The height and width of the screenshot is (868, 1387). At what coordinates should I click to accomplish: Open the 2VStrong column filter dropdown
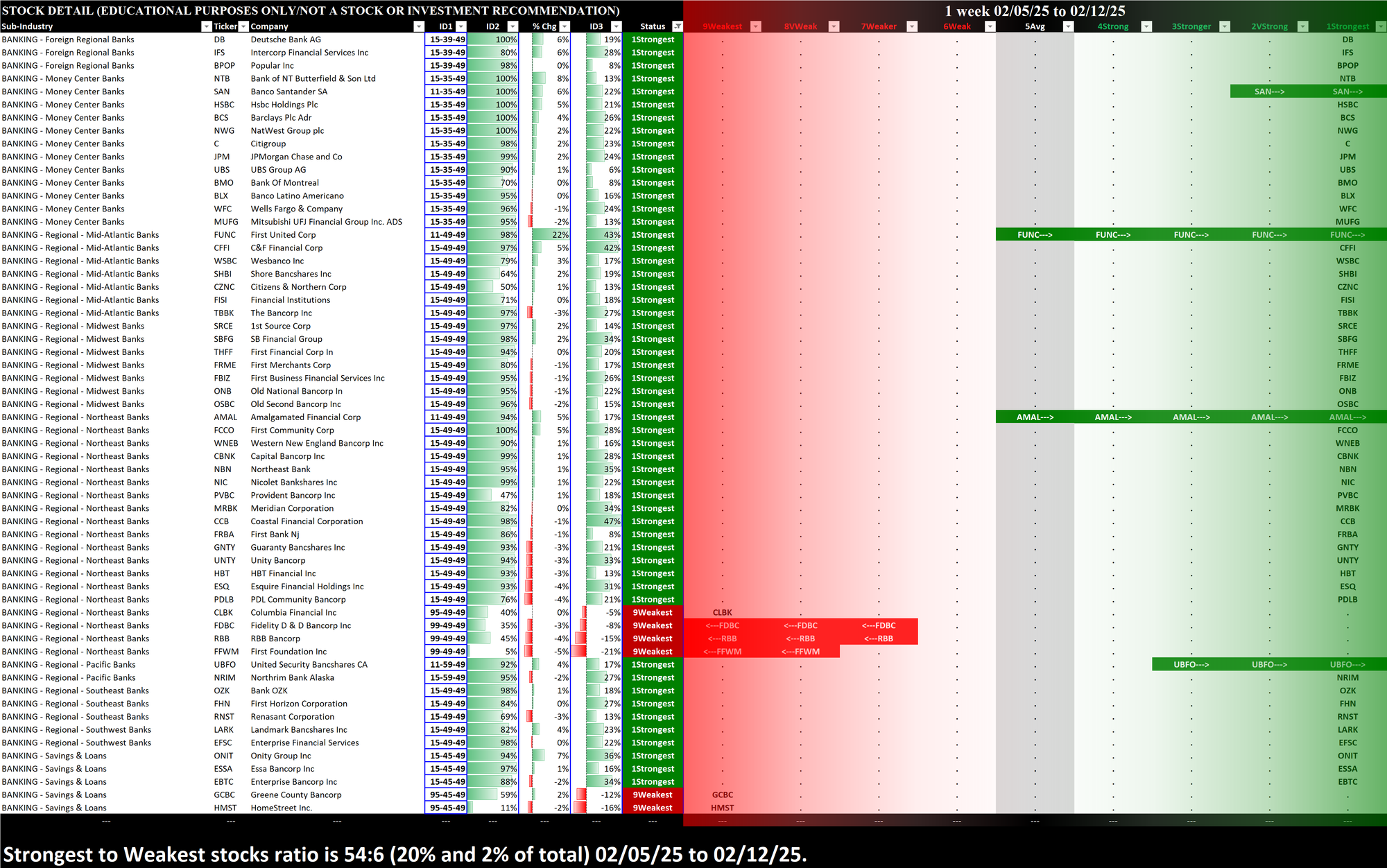pyautogui.click(x=1302, y=26)
